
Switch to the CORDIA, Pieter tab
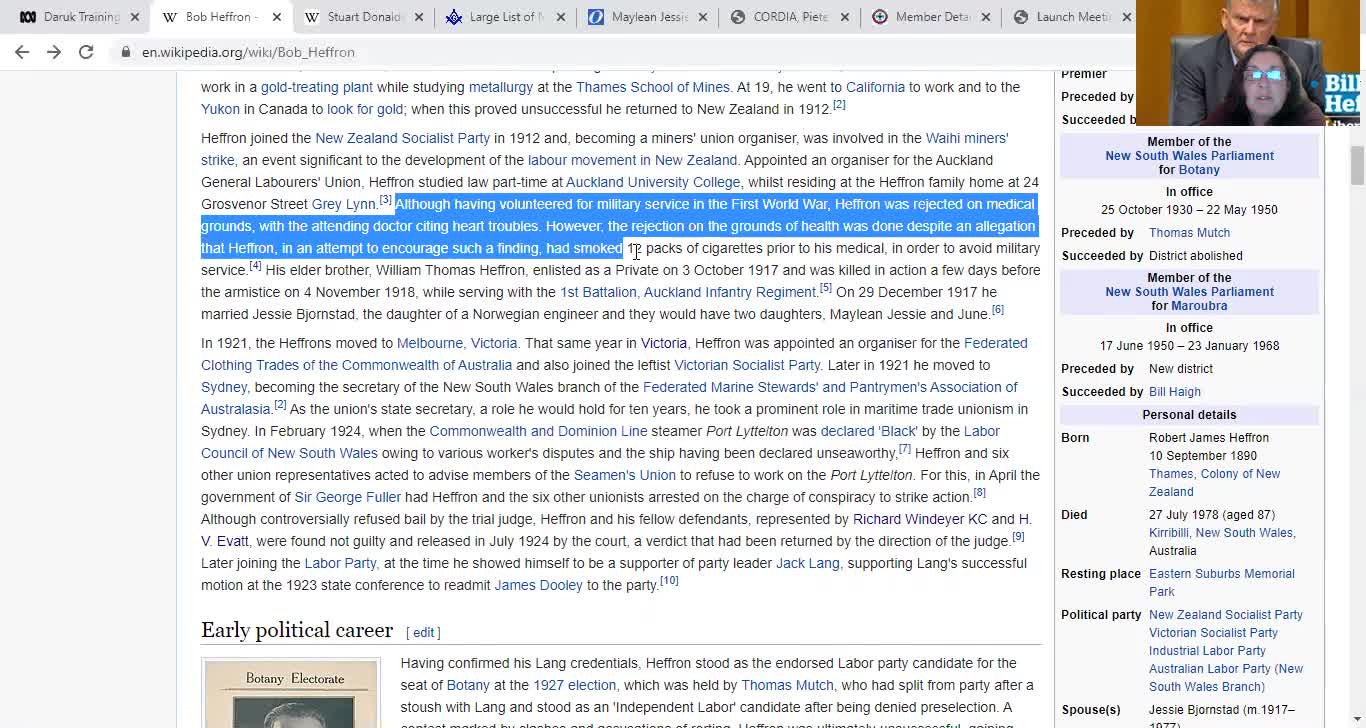coord(792,17)
